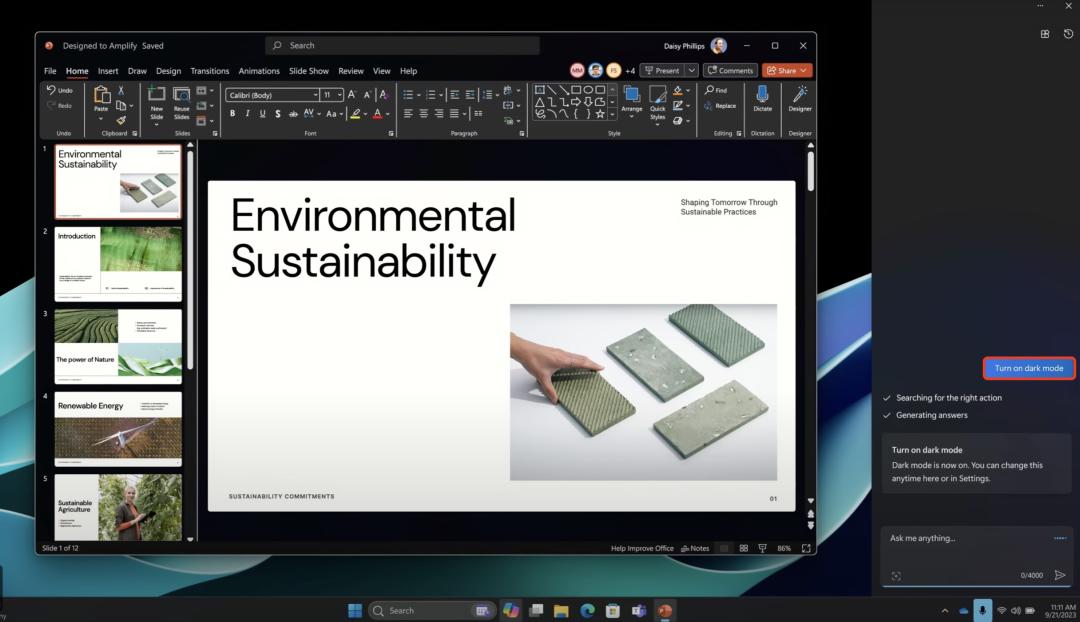This screenshot has height=622, width=1080.
Task: Select the Renewable Energy slide thumbnail
Action: [x=118, y=429]
